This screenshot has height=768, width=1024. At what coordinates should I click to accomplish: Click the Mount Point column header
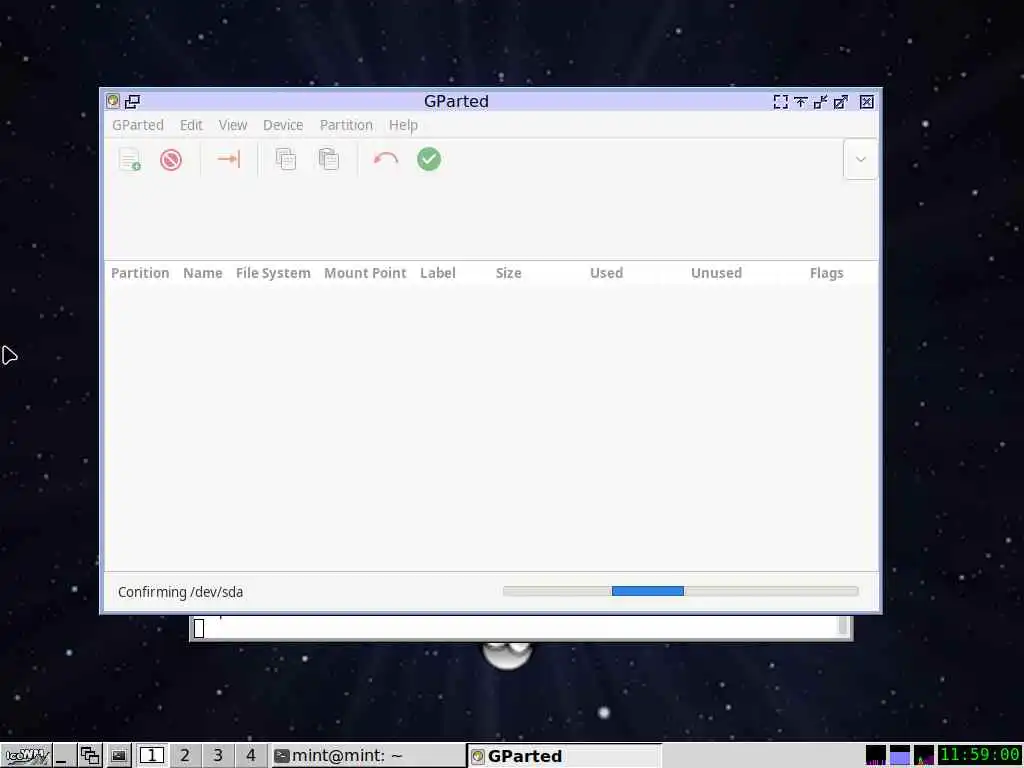tap(365, 273)
